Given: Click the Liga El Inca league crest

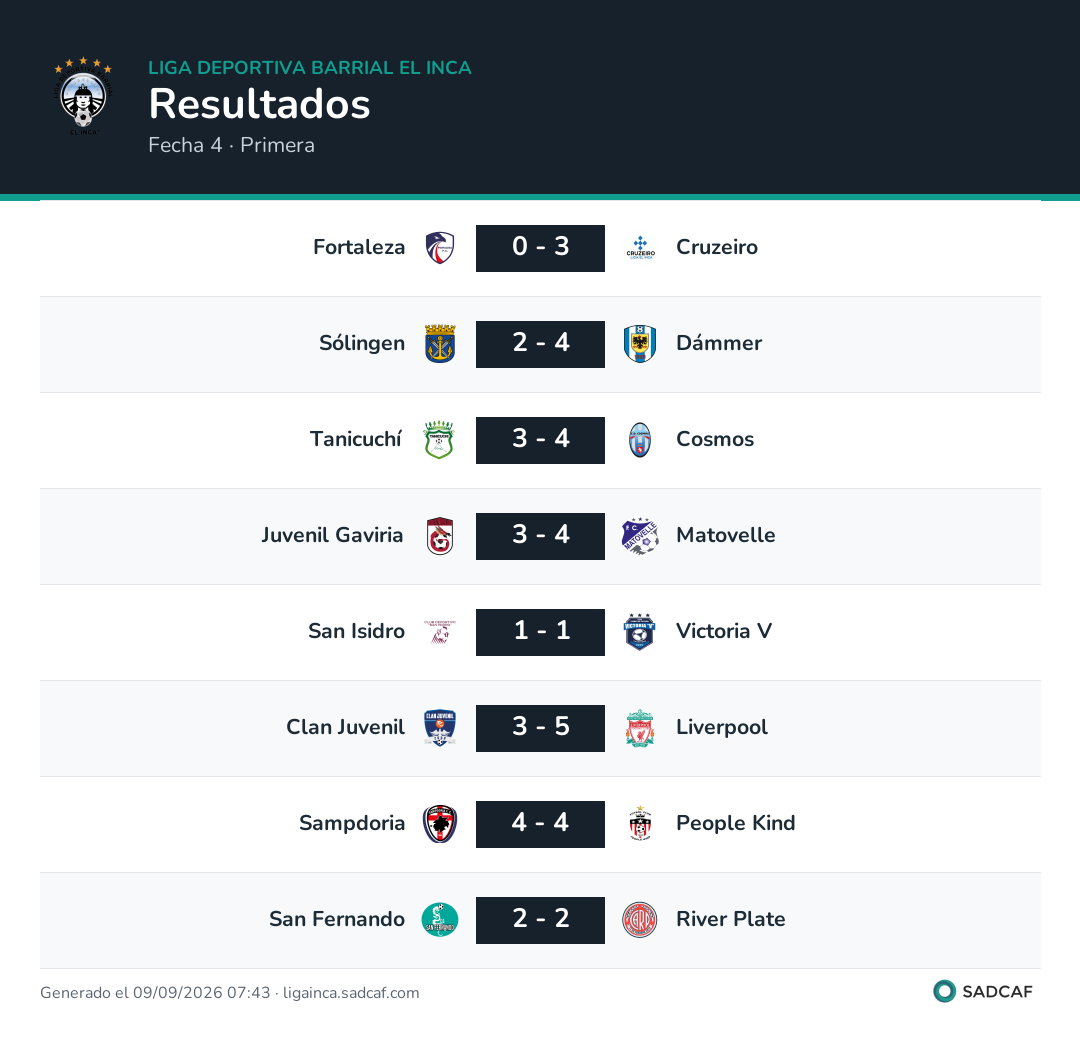Looking at the screenshot, I should [x=83, y=96].
